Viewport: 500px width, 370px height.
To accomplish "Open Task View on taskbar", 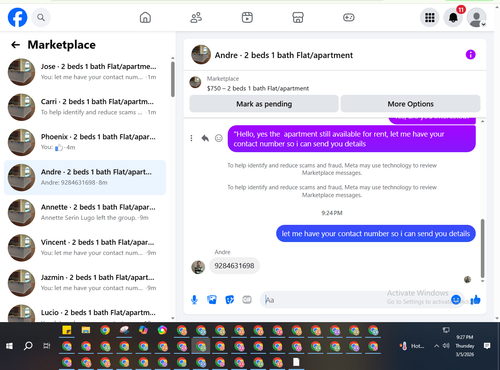I will 47,346.
